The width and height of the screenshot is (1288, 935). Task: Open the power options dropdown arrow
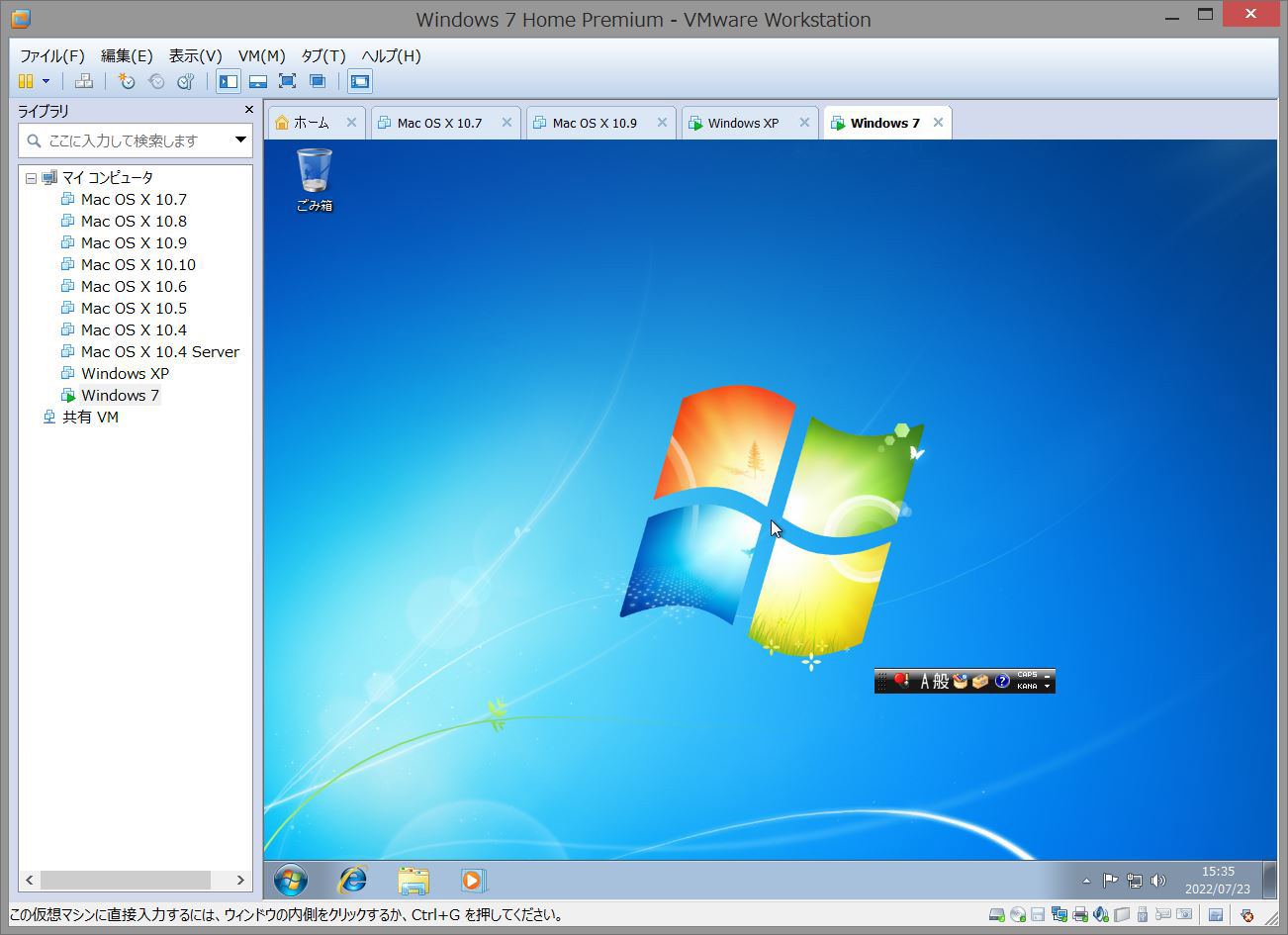(x=46, y=81)
